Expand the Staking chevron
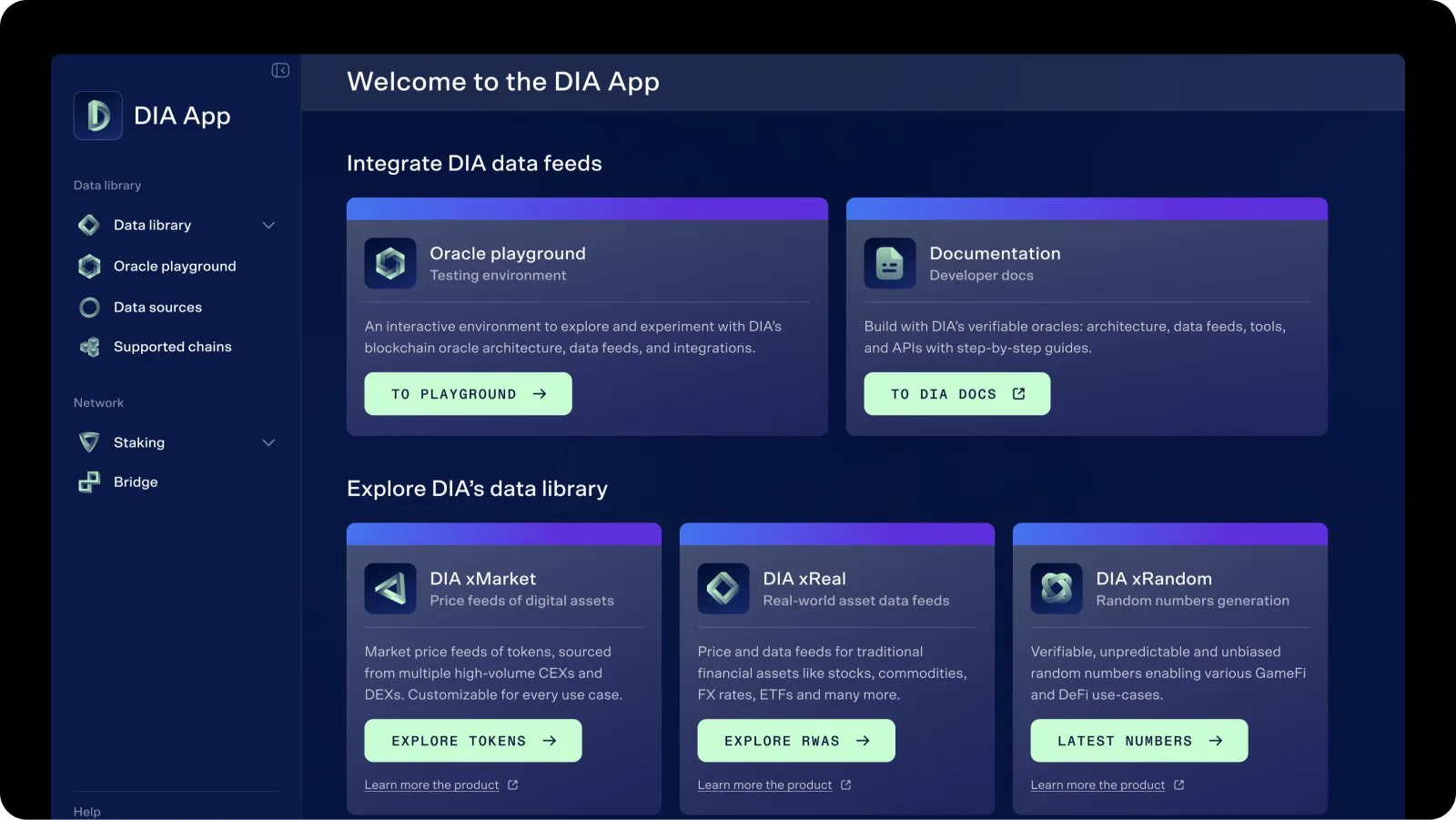This screenshot has height=820, width=1456. [268, 442]
